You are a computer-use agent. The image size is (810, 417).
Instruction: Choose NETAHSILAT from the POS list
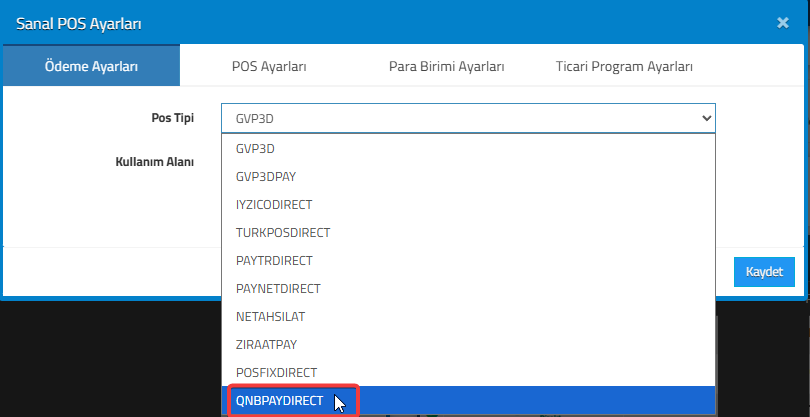(x=270, y=316)
